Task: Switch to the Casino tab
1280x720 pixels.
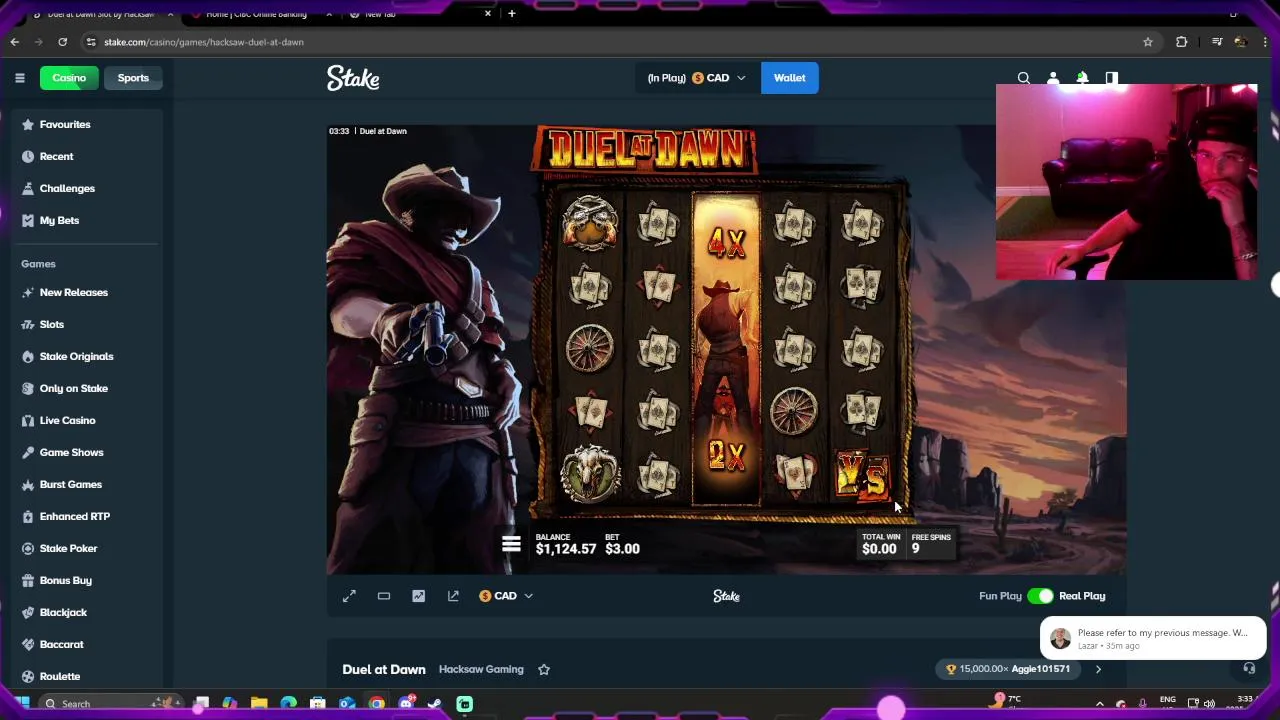Action: click(x=69, y=78)
